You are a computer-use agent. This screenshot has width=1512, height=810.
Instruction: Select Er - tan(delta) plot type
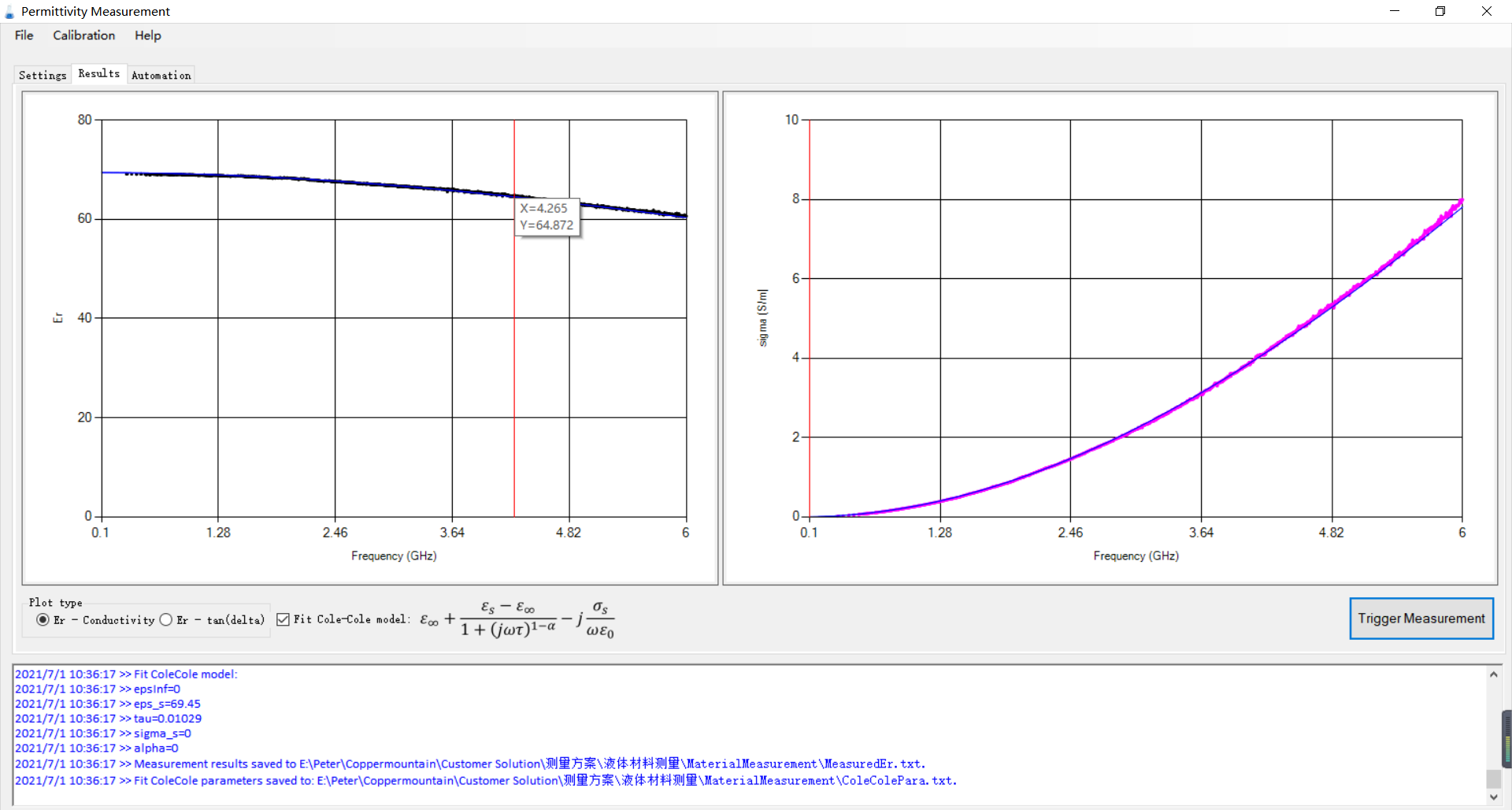coord(166,620)
